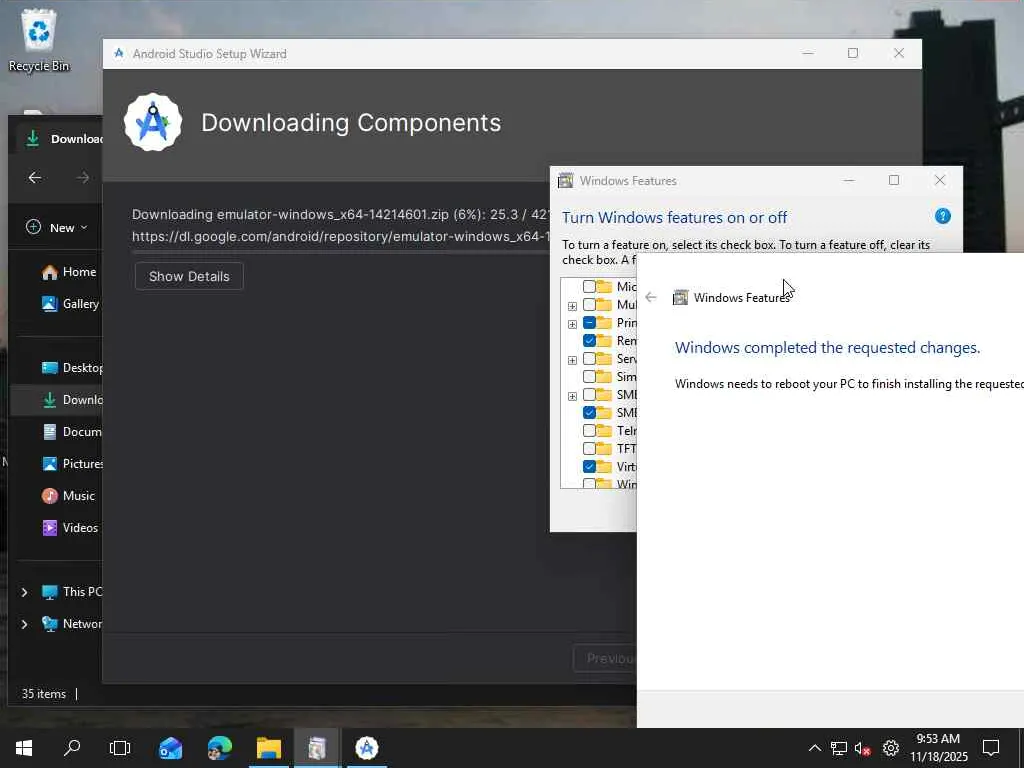This screenshot has height=768, width=1024.
Task: Open Task View on the taskbar
Action: (x=120, y=748)
